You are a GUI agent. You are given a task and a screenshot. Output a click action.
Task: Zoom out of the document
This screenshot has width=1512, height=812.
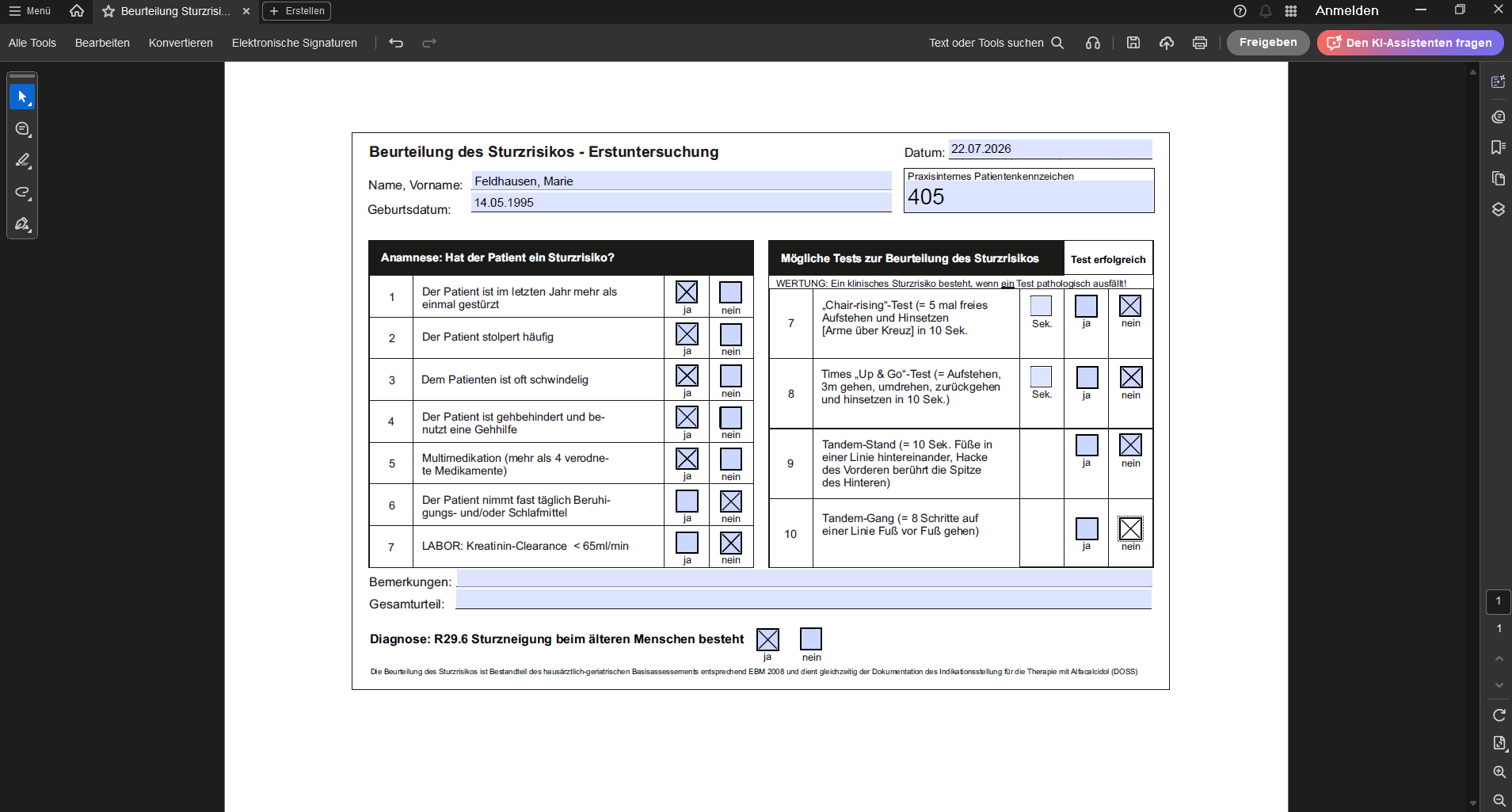coord(1499,800)
